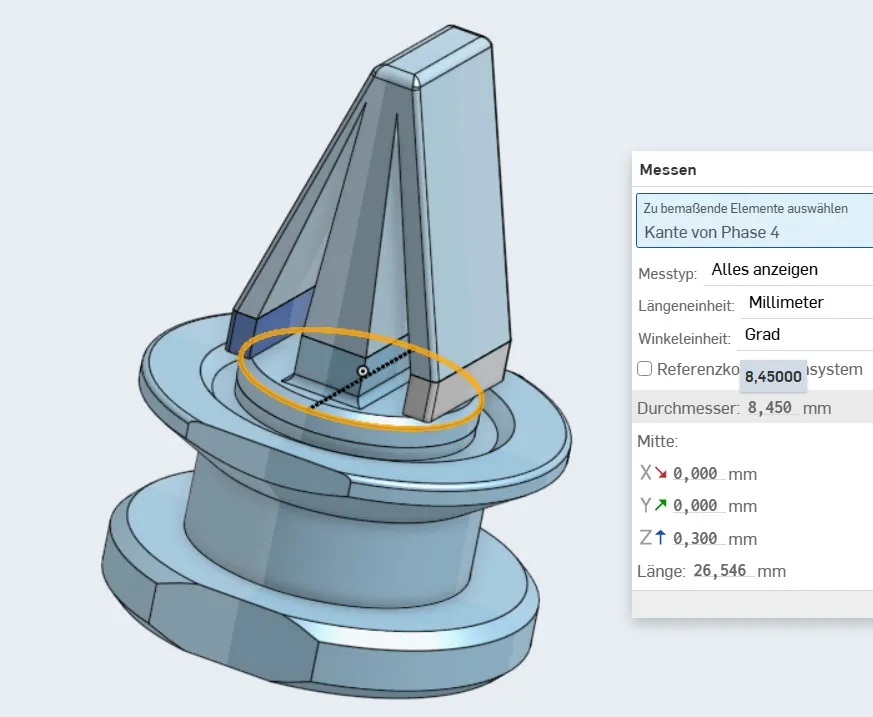This screenshot has height=717, width=873.
Task: Click the green Y axis arrow icon
Action: (x=660, y=505)
